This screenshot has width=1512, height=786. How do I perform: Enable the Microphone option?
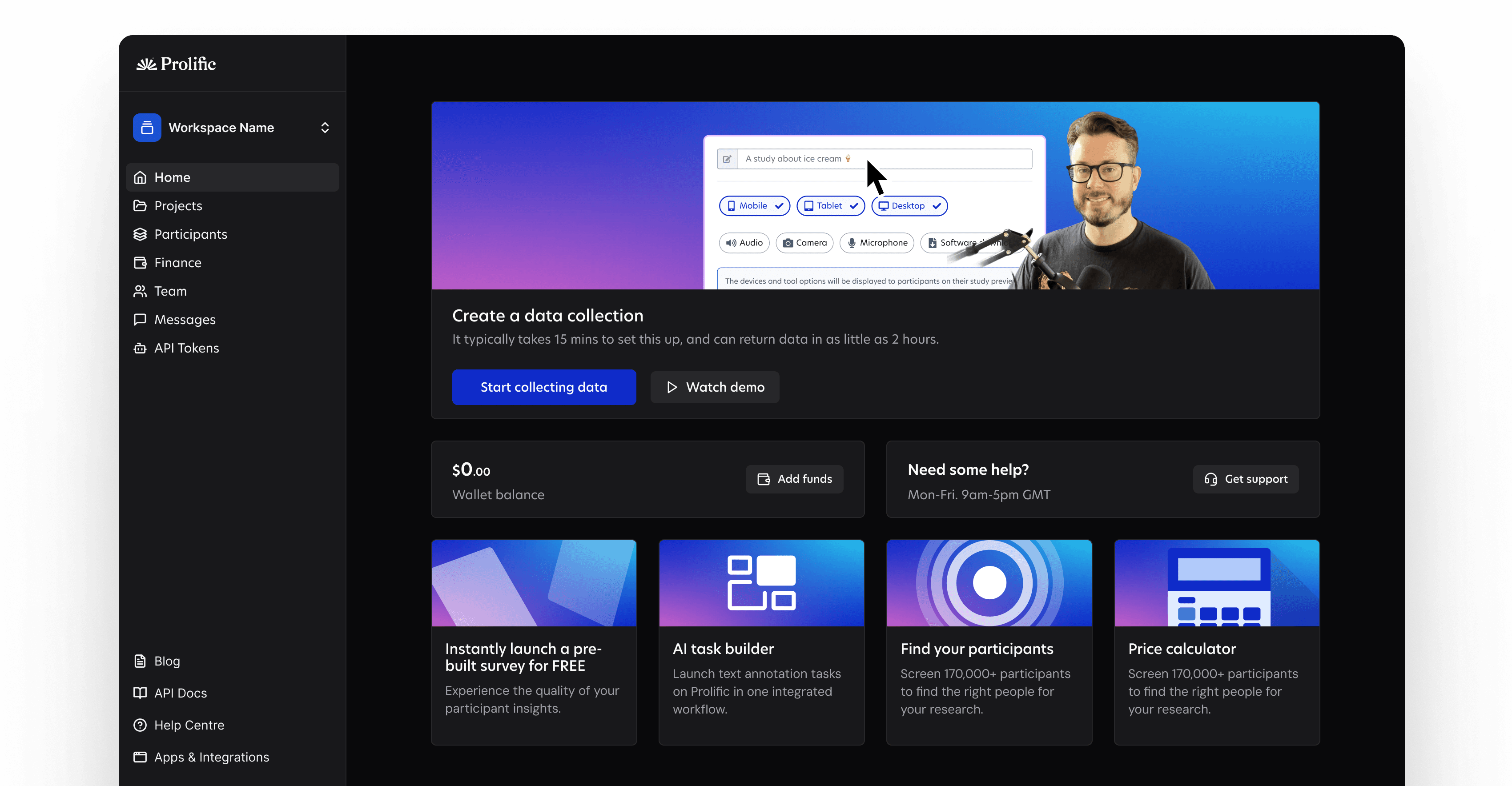[877, 242]
